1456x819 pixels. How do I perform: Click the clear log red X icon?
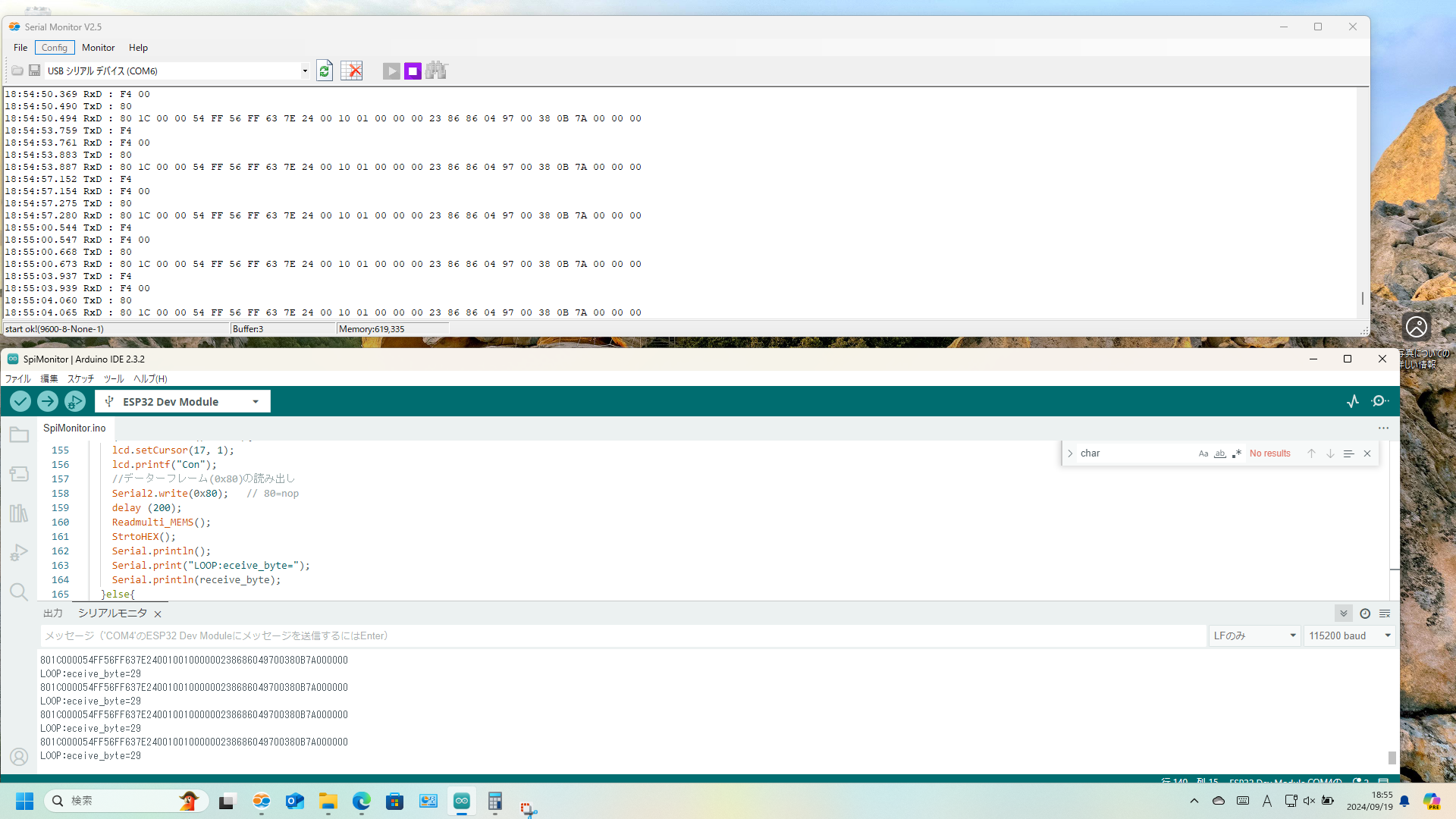(351, 71)
